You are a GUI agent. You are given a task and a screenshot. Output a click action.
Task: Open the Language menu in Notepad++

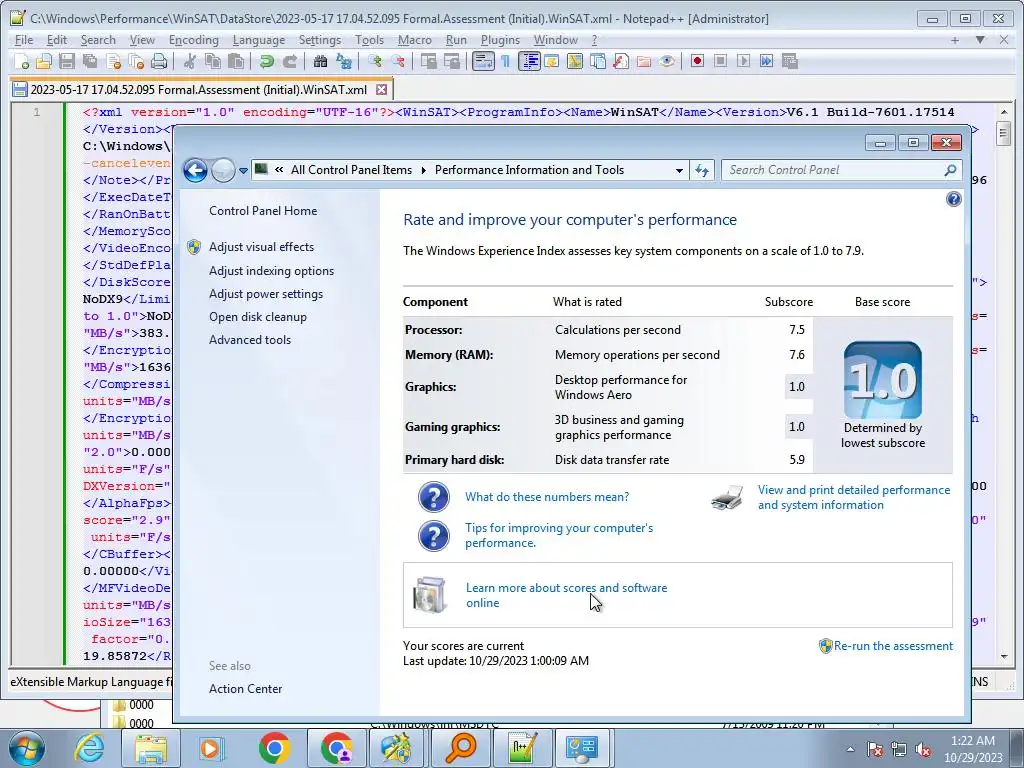point(259,40)
